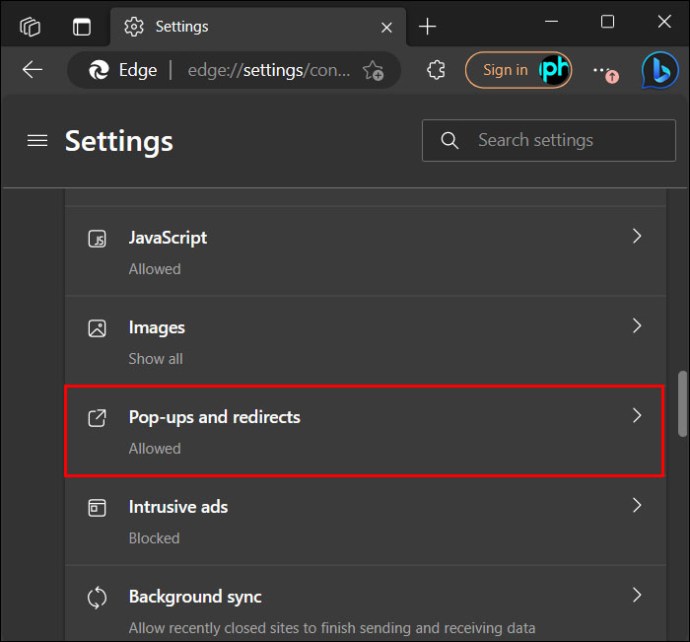Click the 'Allowed' status under JavaScript

[x=154, y=269]
